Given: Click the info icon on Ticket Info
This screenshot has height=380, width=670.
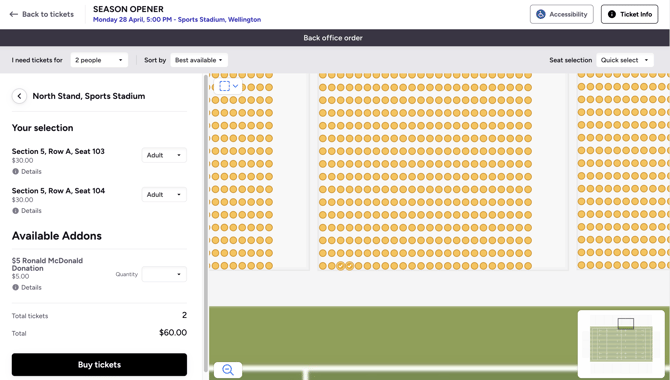Looking at the screenshot, I should 612,14.
